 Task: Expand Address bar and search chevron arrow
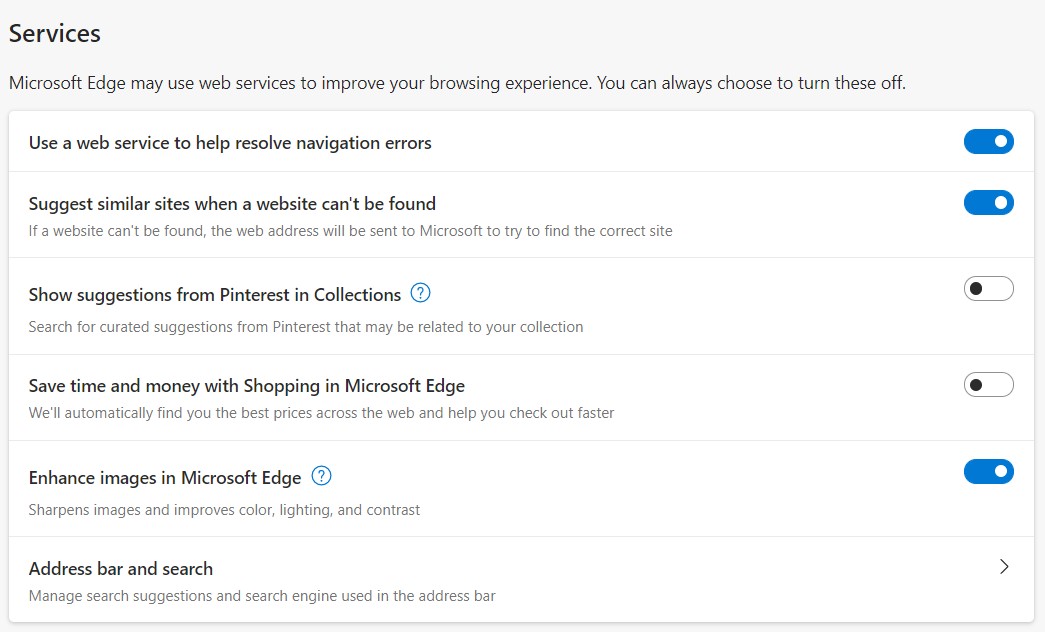click(1004, 567)
